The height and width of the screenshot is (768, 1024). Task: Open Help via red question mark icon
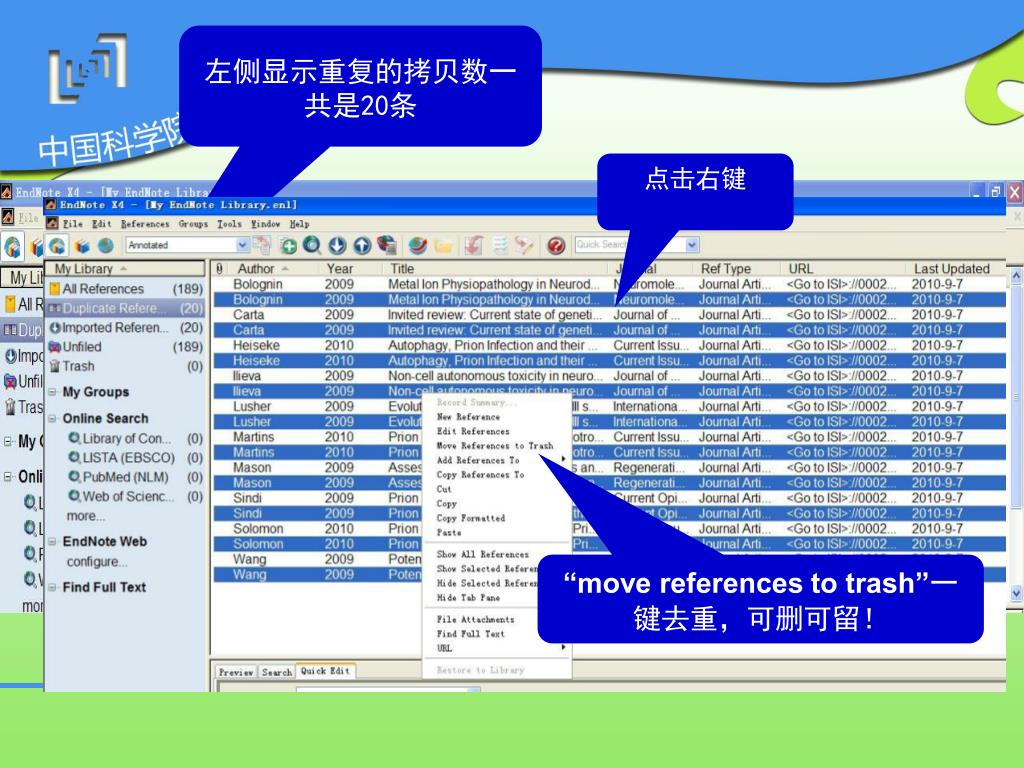coord(556,246)
